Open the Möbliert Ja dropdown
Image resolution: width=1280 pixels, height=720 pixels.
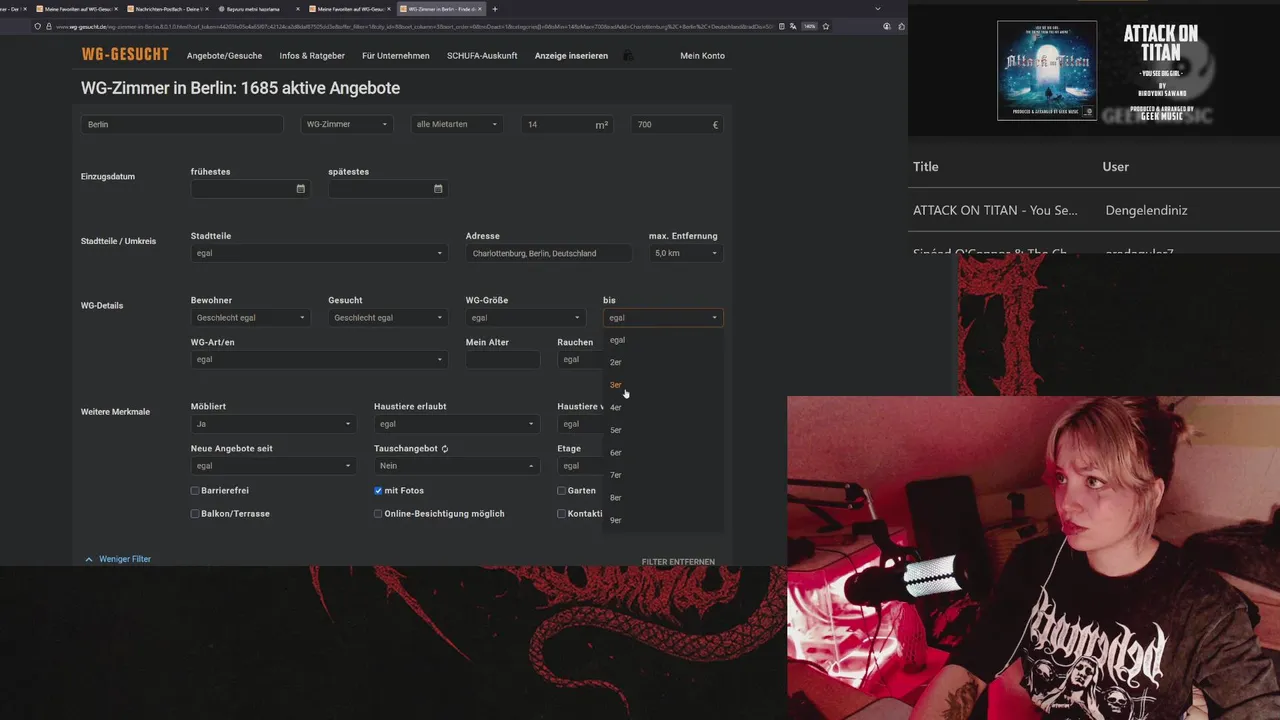click(273, 424)
